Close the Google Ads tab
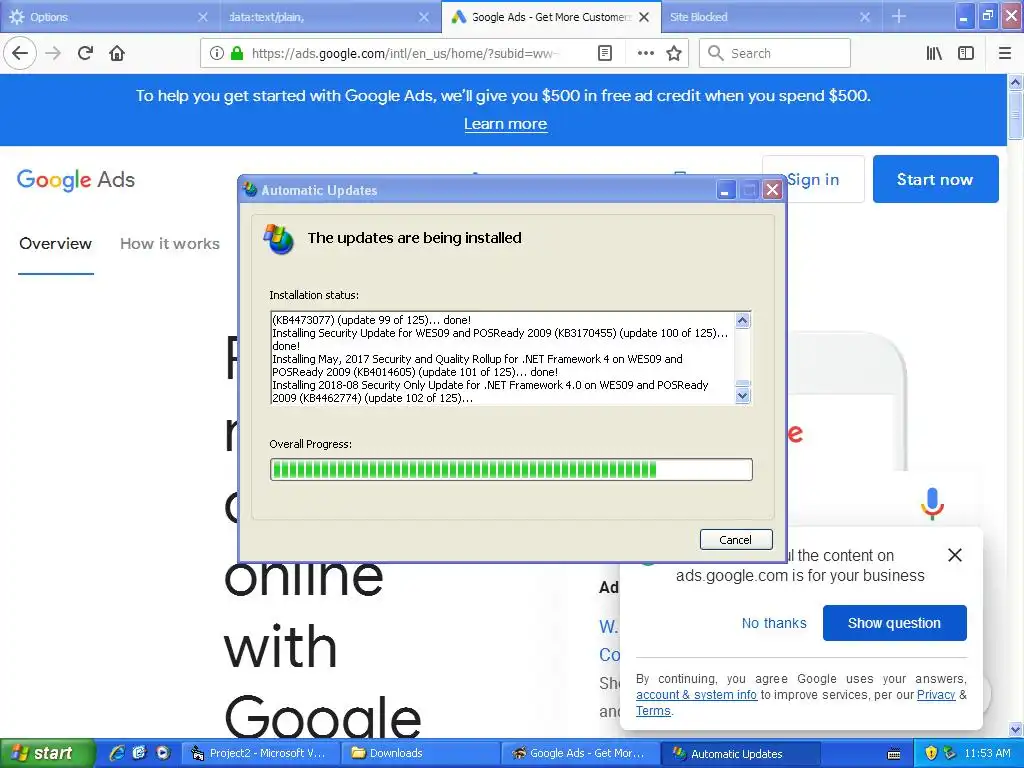The width and height of the screenshot is (1024, 768). (645, 17)
